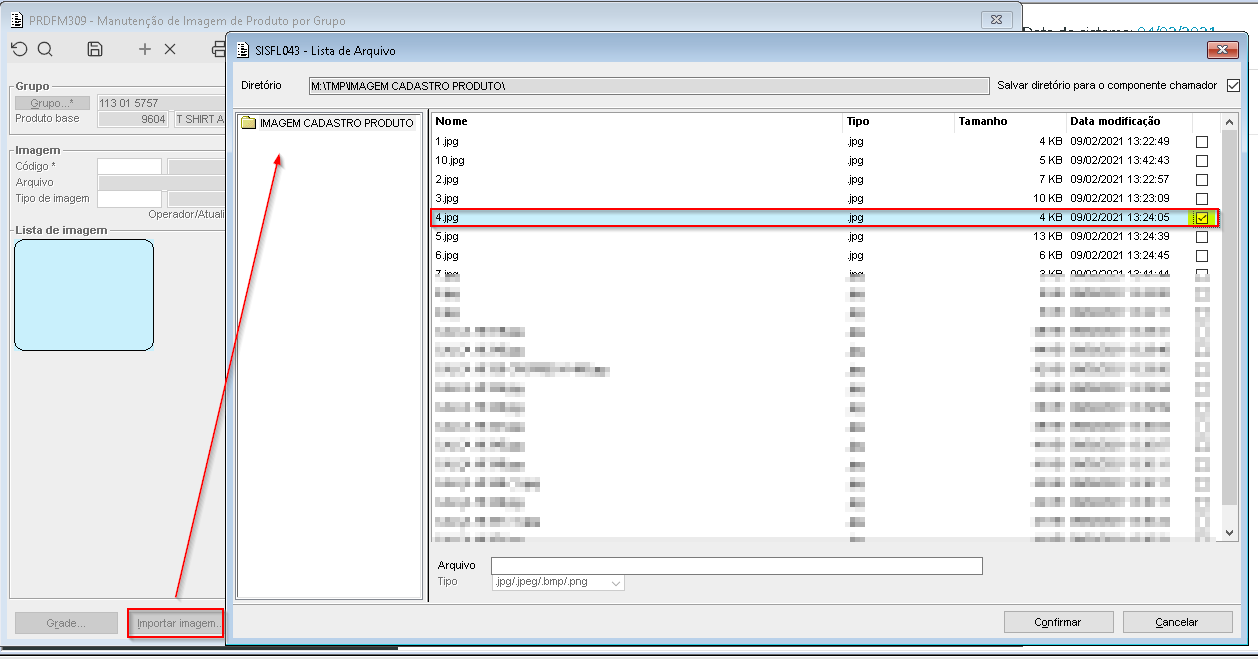Click the document icon in PRDFM309 title bar
Viewport: 1258px width, 659px height.
pyautogui.click(x=17, y=20)
